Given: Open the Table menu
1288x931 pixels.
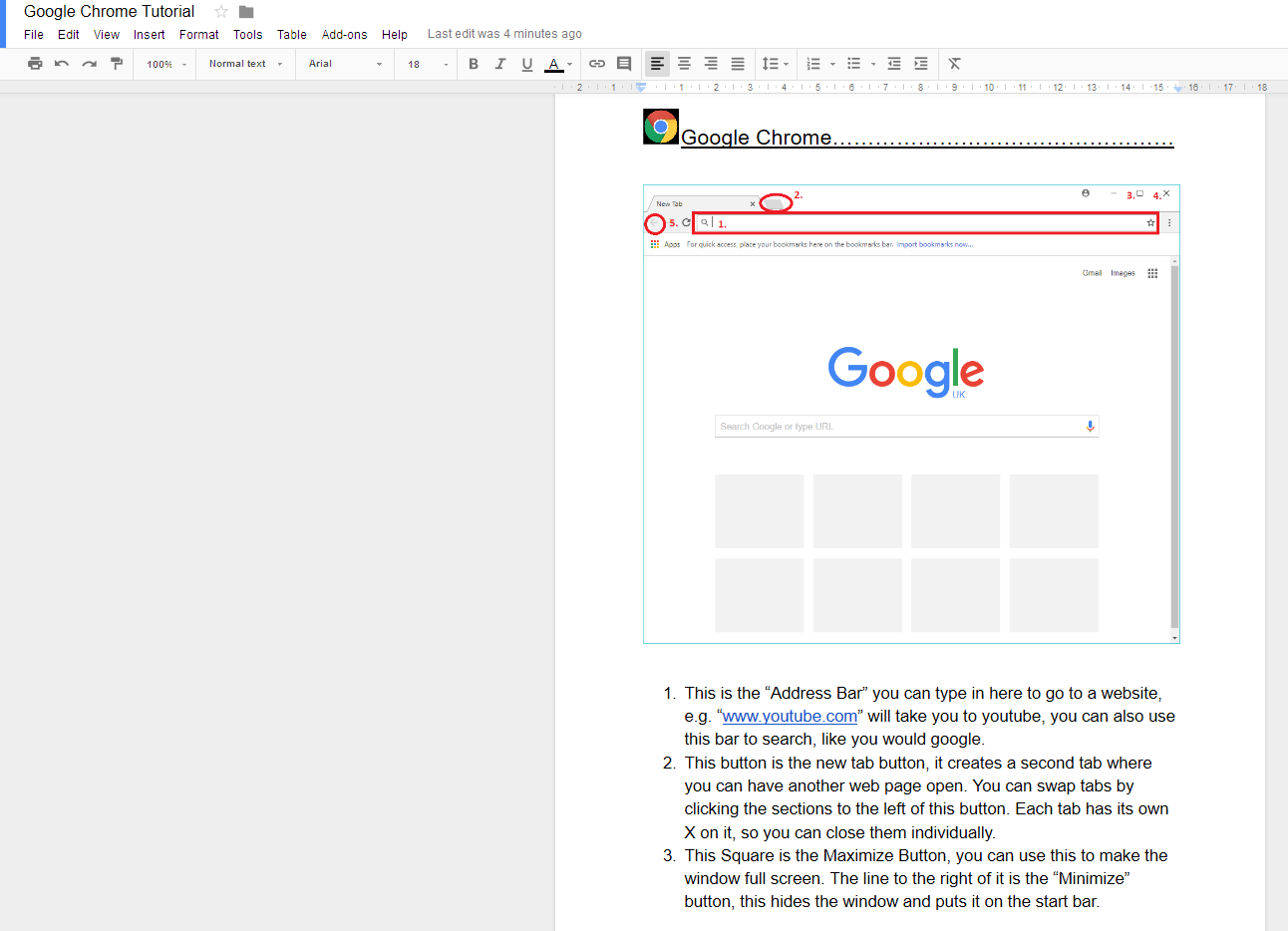Looking at the screenshot, I should tap(292, 34).
